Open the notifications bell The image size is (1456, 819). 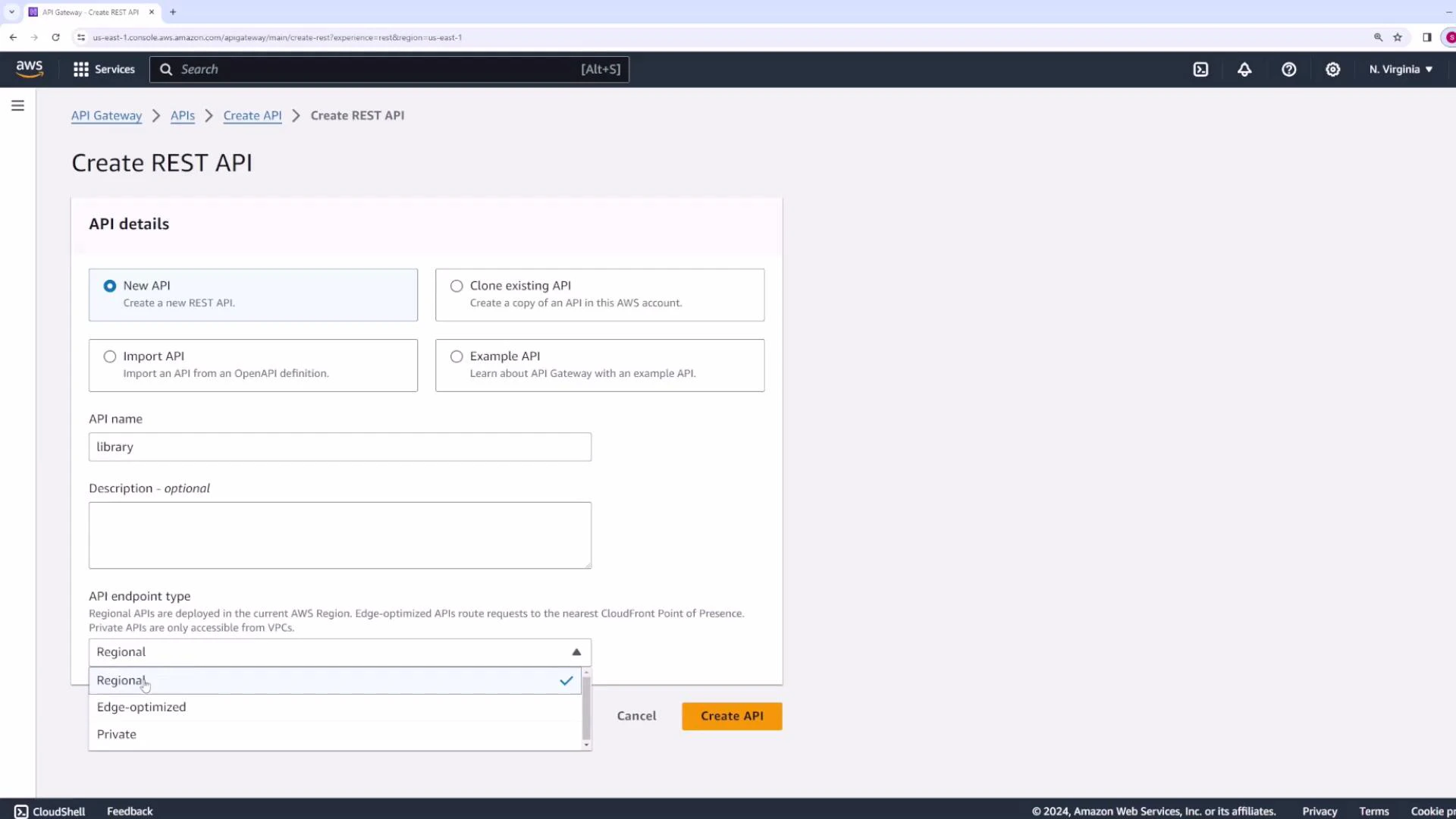coord(1245,69)
